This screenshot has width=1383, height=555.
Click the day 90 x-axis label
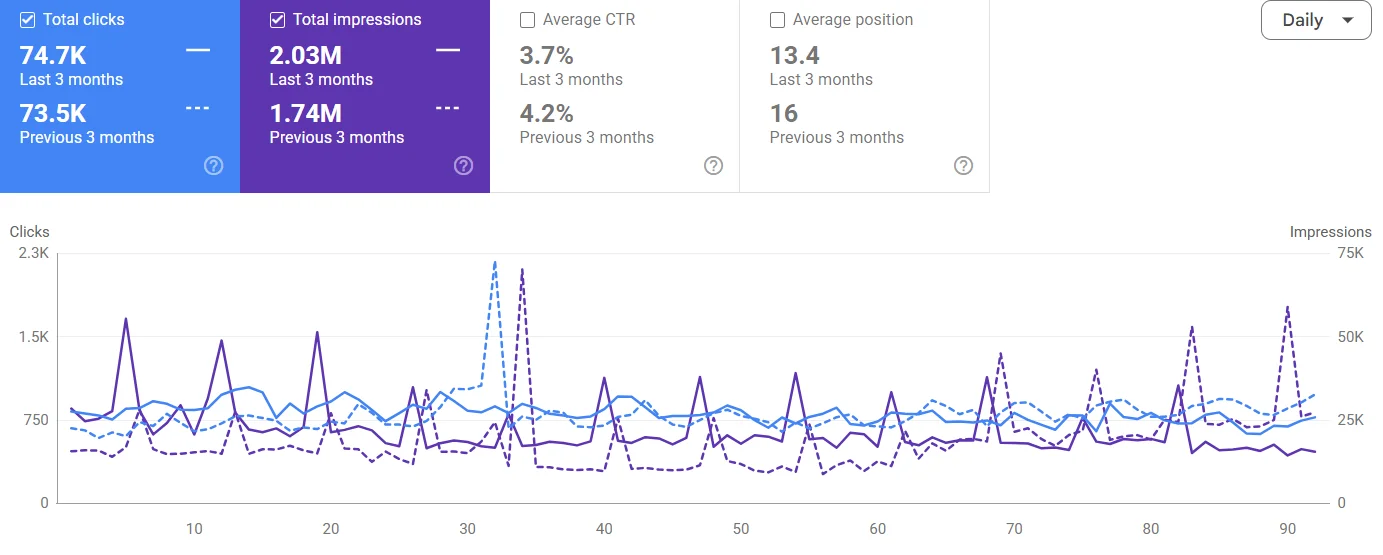[1288, 529]
